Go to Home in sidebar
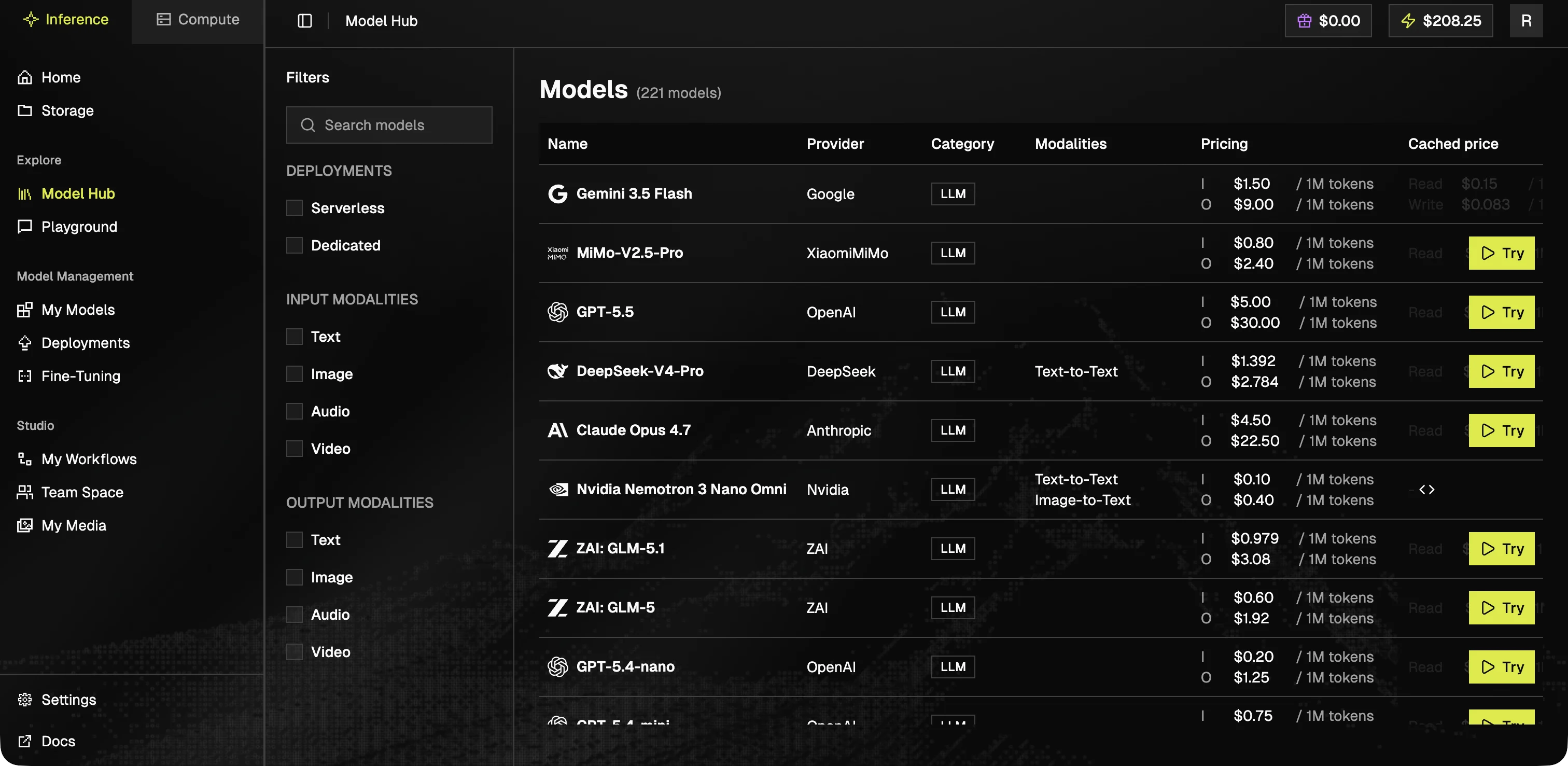Screen dimensions: 1568x766 tap(49, 77)
